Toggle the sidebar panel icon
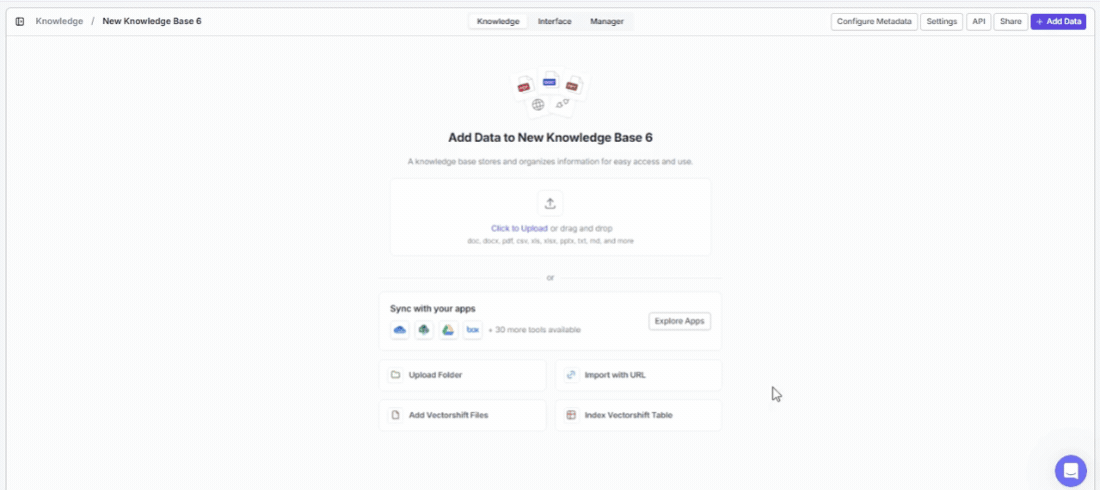 pyautogui.click(x=20, y=22)
